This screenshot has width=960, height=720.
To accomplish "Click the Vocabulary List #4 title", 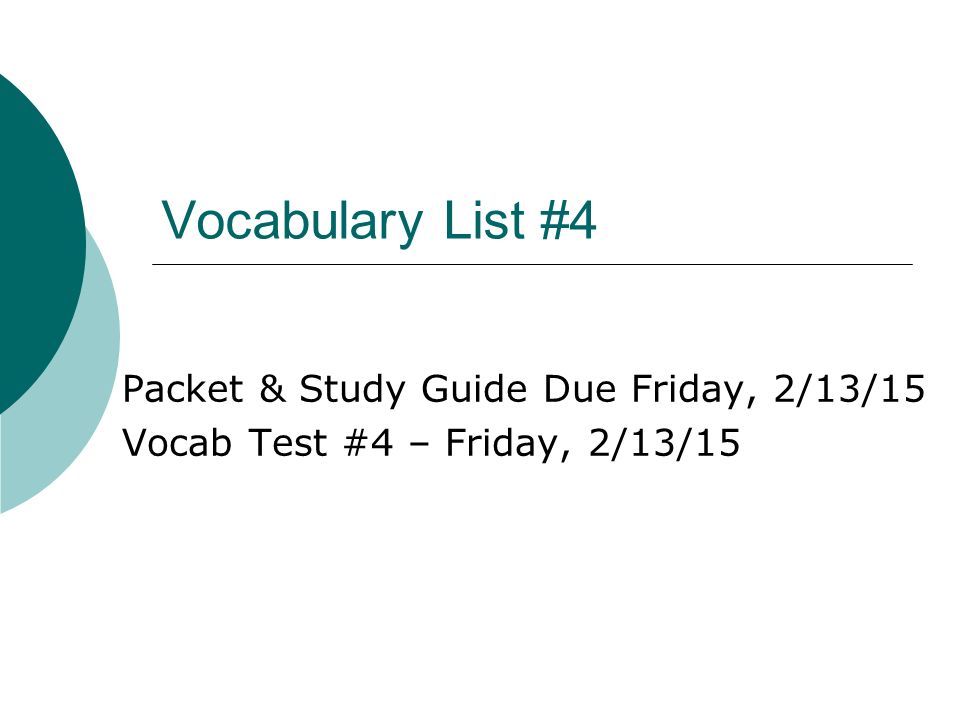I will 379,221.
